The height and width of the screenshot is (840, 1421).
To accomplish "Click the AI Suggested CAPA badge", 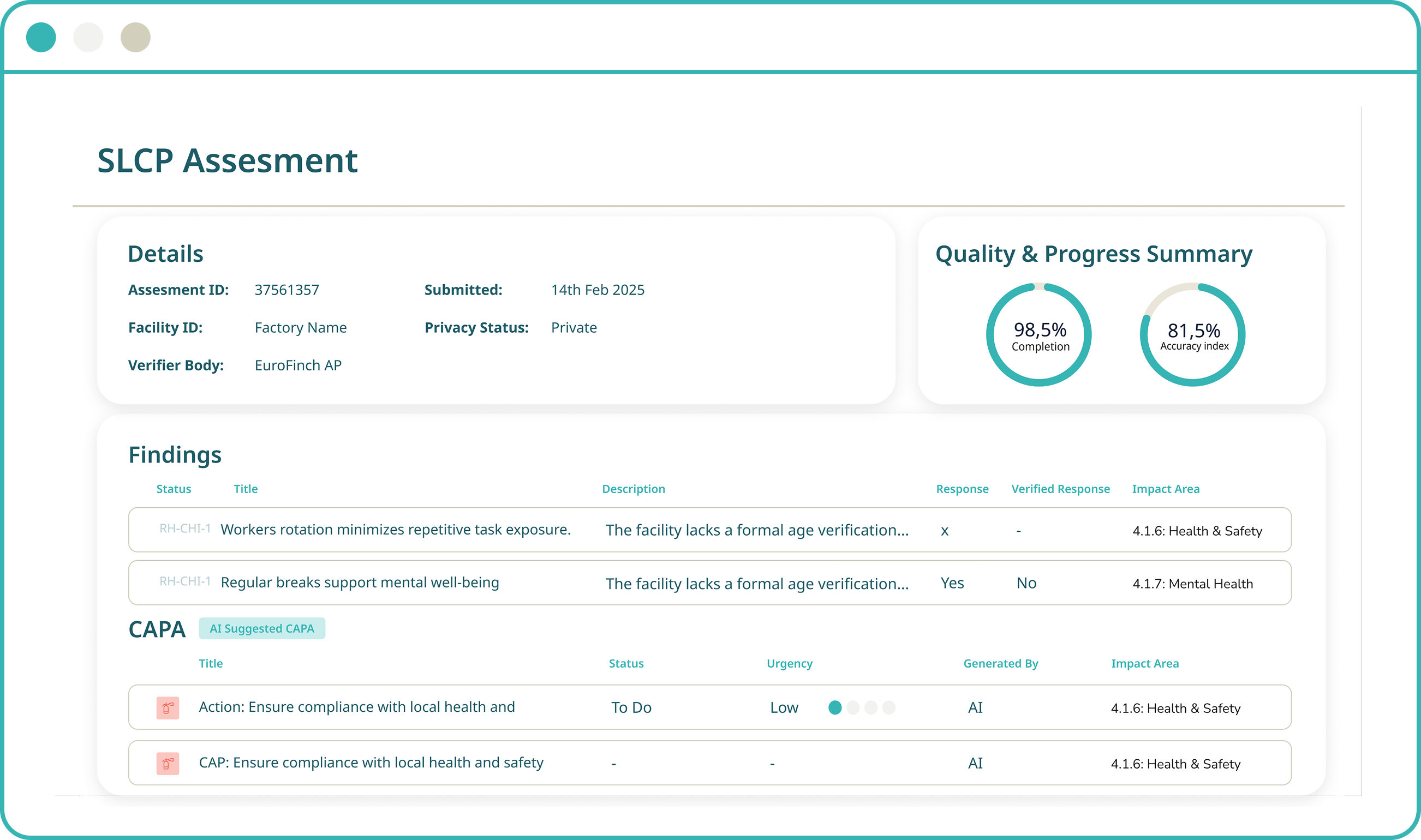I will [262, 628].
